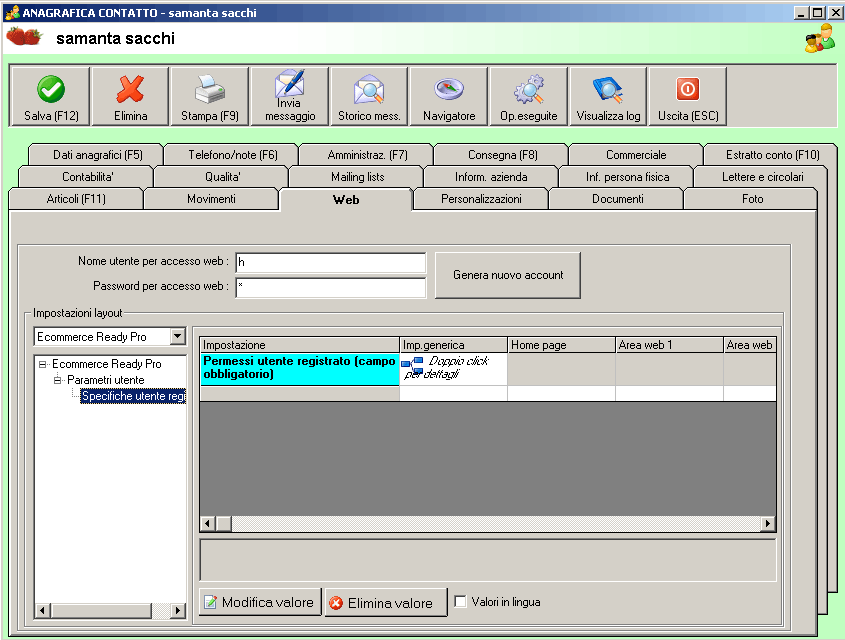The width and height of the screenshot is (845, 640).
Task: Open Stampa (F9) printer icon
Action: (209, 90)
